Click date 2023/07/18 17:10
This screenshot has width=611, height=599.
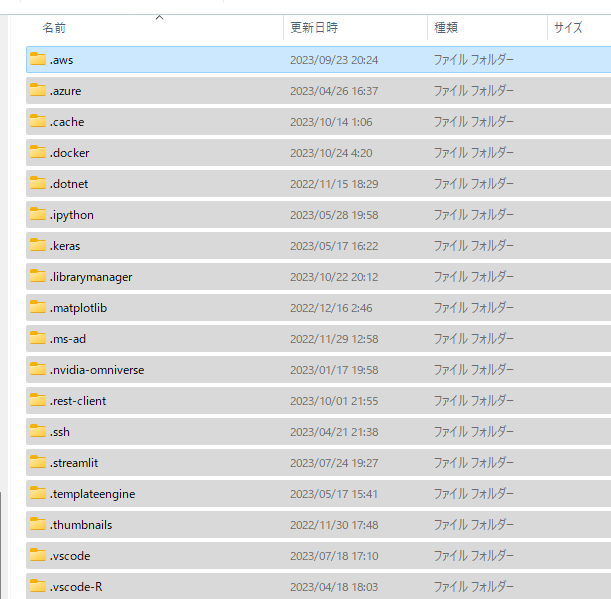(x=334, y=556)
